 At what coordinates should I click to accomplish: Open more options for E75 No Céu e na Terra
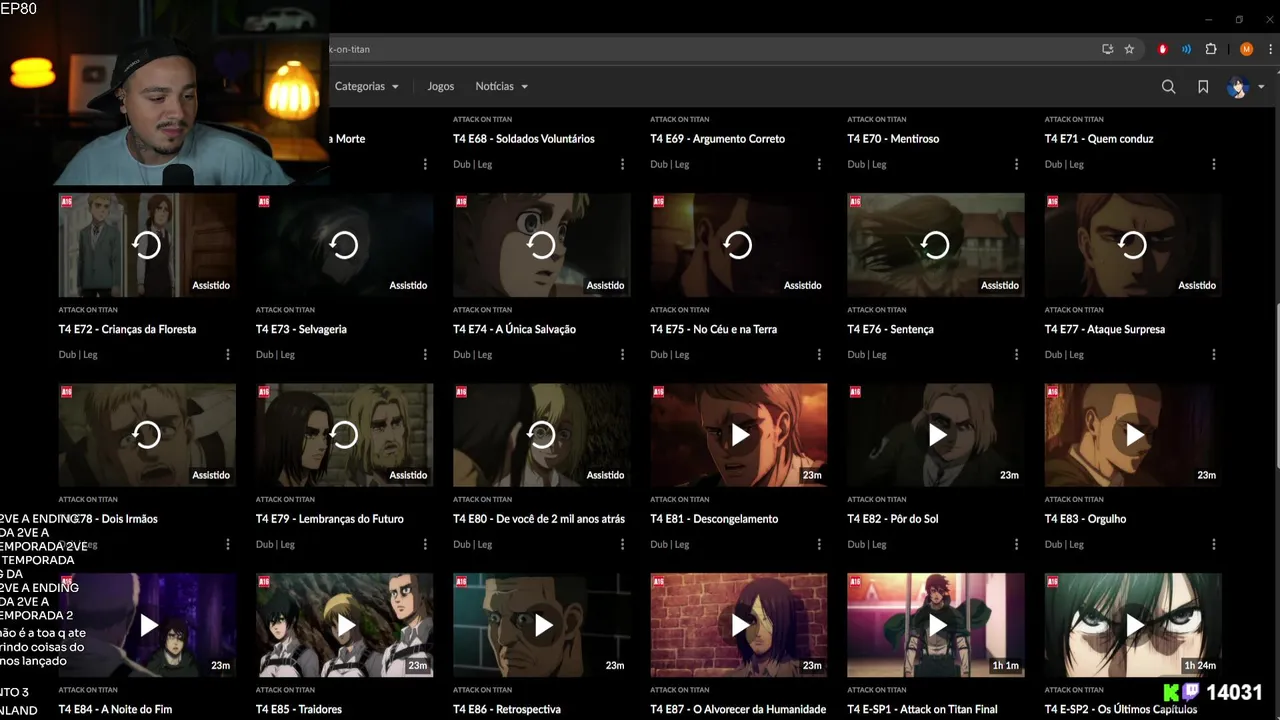[819, 354]
